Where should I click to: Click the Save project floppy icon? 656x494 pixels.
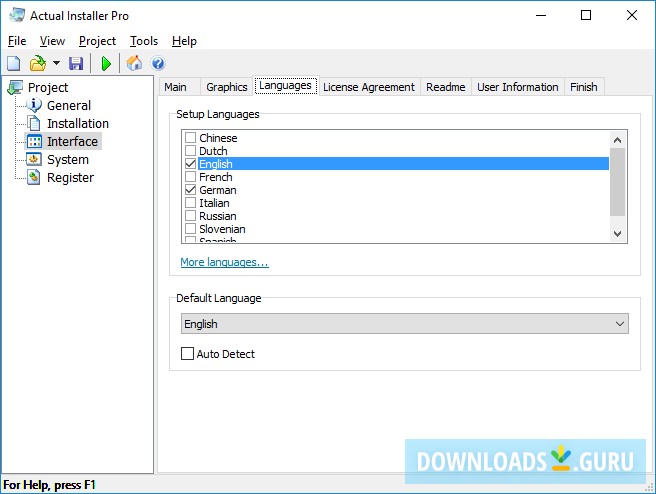pos(76,64)
